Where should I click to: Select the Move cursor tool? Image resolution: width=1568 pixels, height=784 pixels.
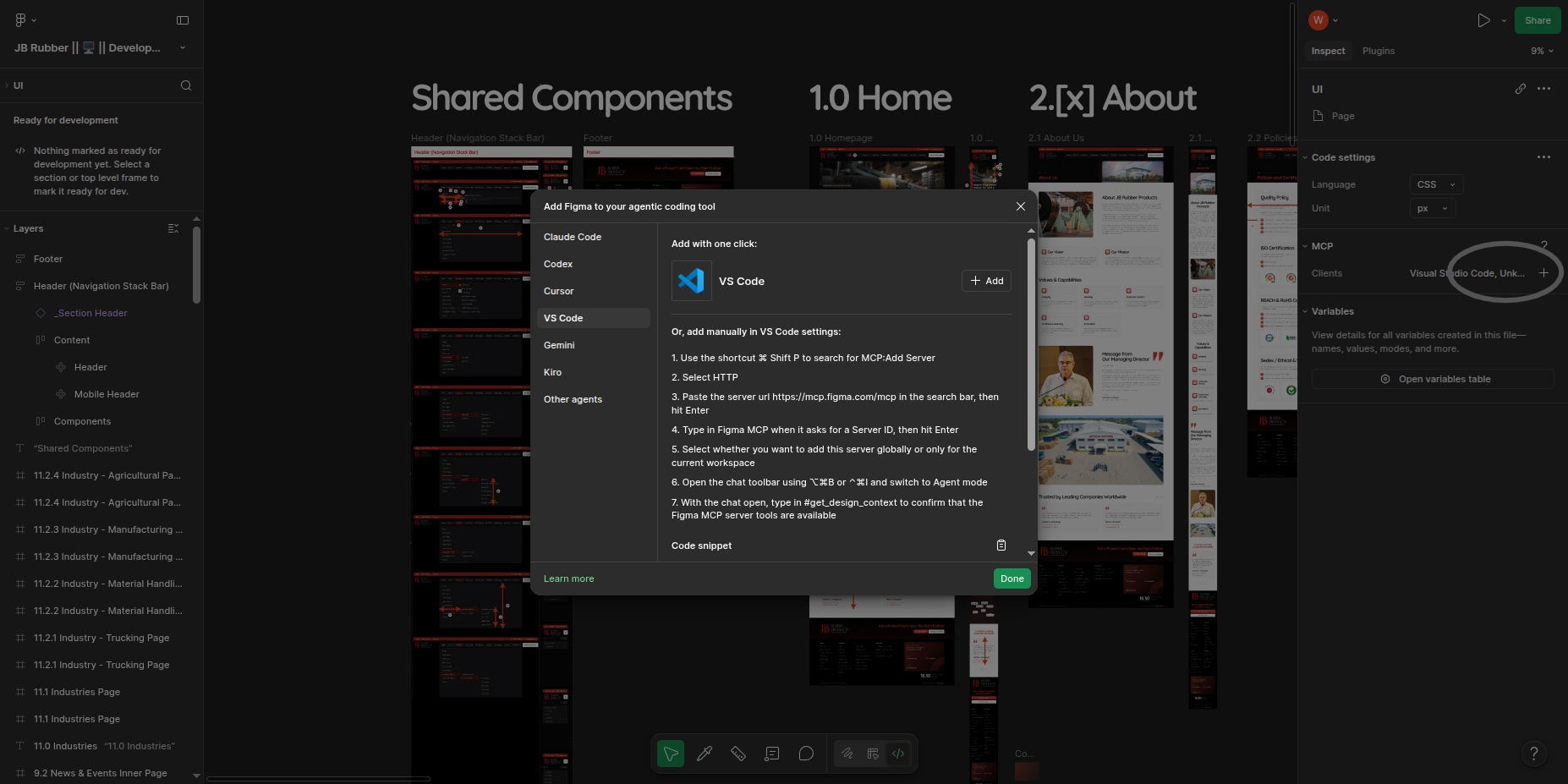(671, 754)
